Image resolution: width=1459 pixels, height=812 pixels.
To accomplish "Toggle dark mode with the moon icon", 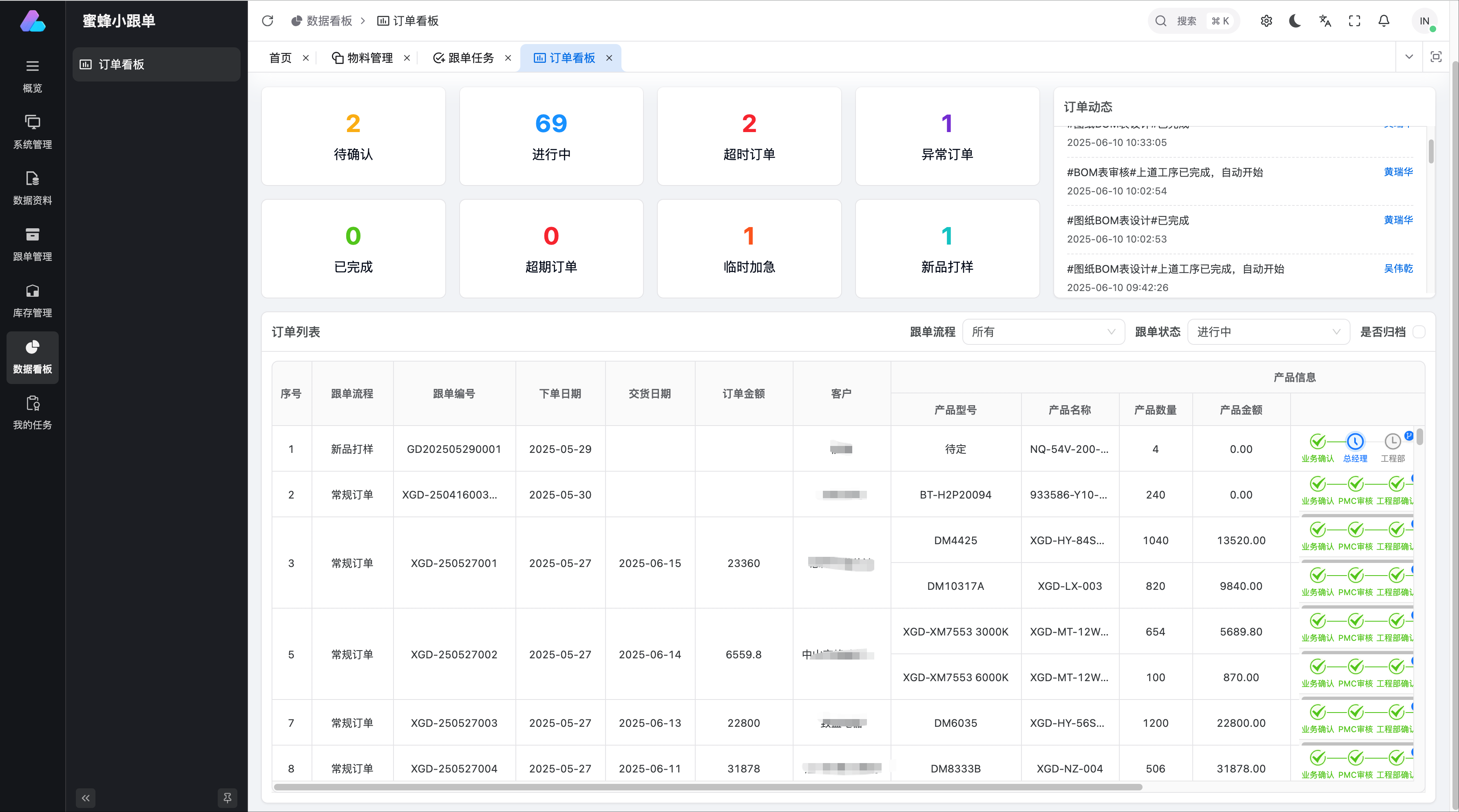I will (x=1295, y=20).
